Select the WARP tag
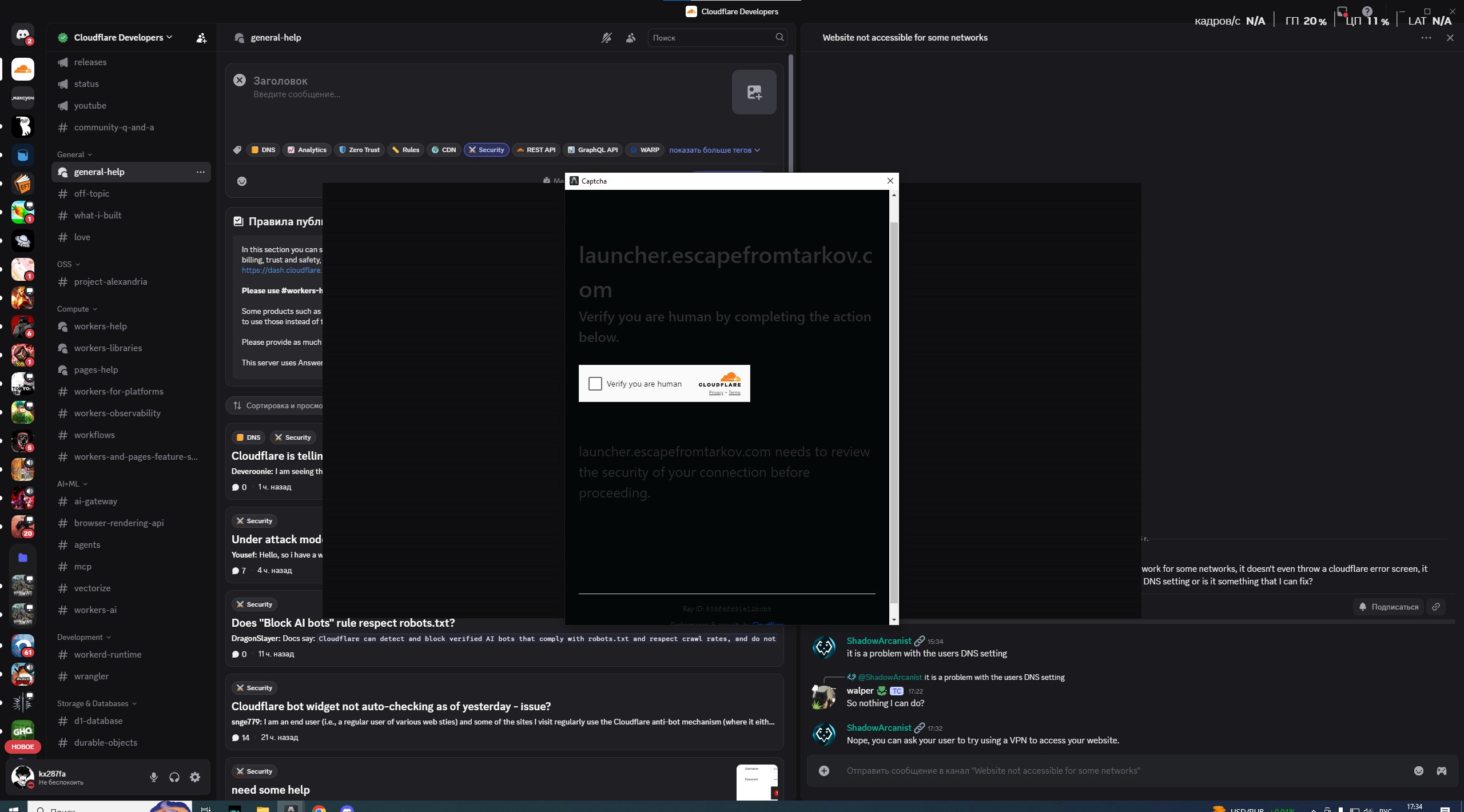Image resolution: width=1464 pixels, height=812 pixels. pyautogui.click(x=645, y=150)
